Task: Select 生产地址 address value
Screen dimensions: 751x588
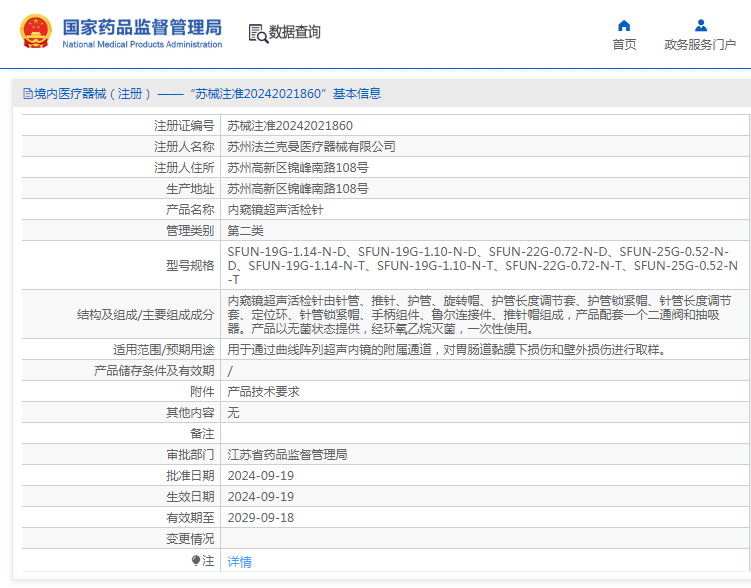Action: coord(298,189)
